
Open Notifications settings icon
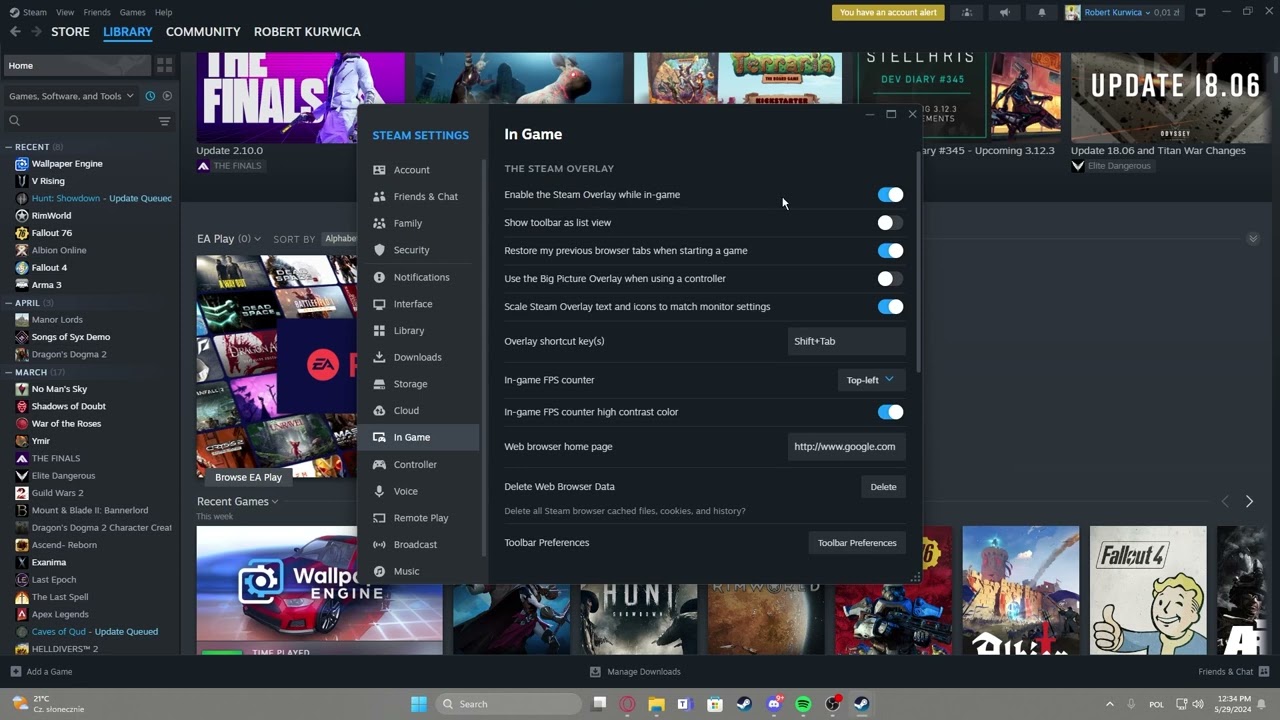[x=379, y=277]
